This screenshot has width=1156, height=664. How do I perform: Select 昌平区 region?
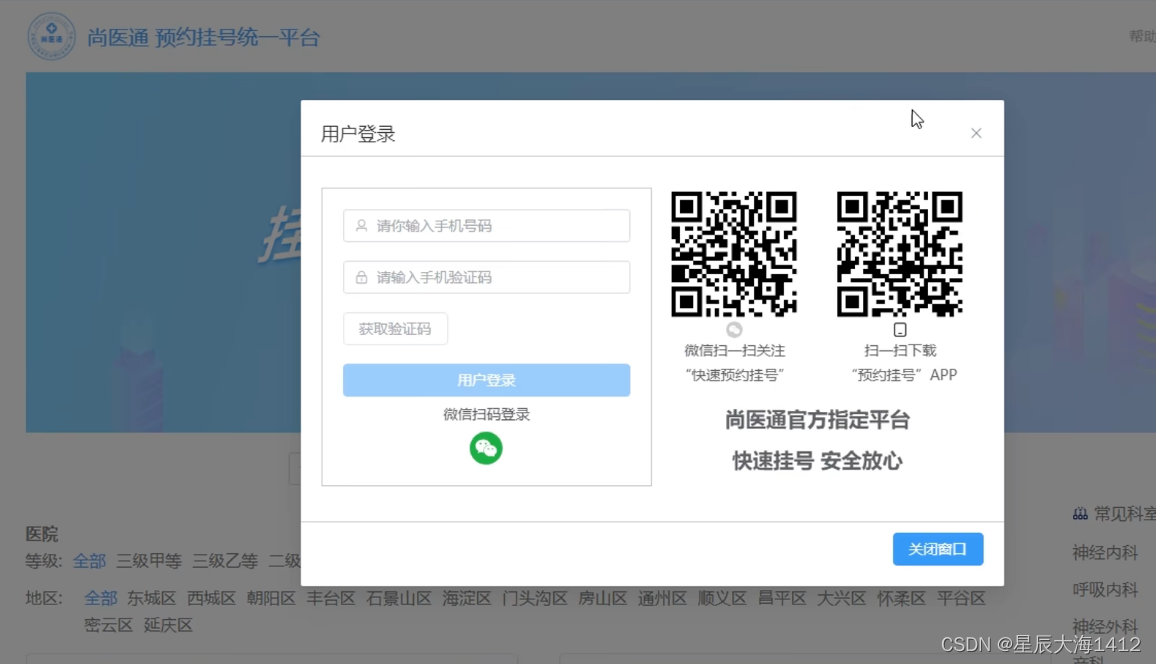782,598
